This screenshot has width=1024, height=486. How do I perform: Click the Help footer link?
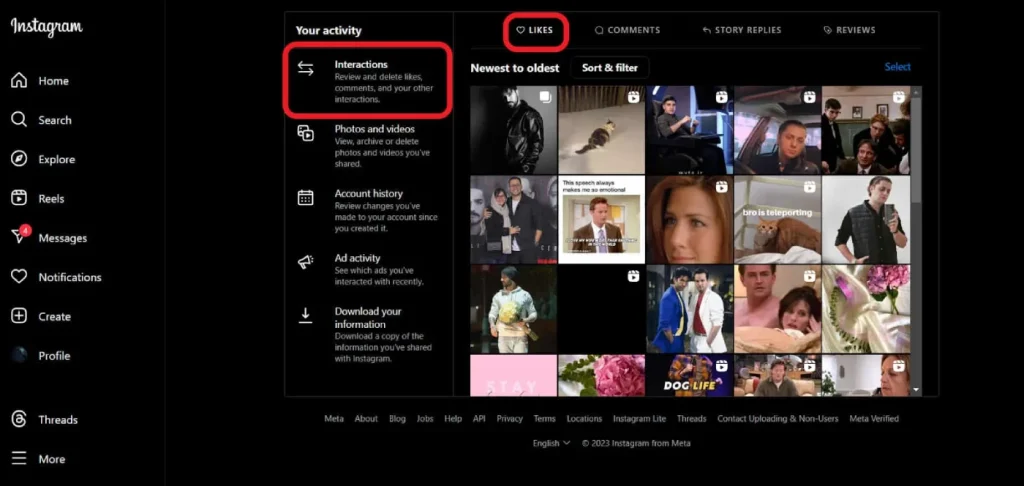[453, 419]
